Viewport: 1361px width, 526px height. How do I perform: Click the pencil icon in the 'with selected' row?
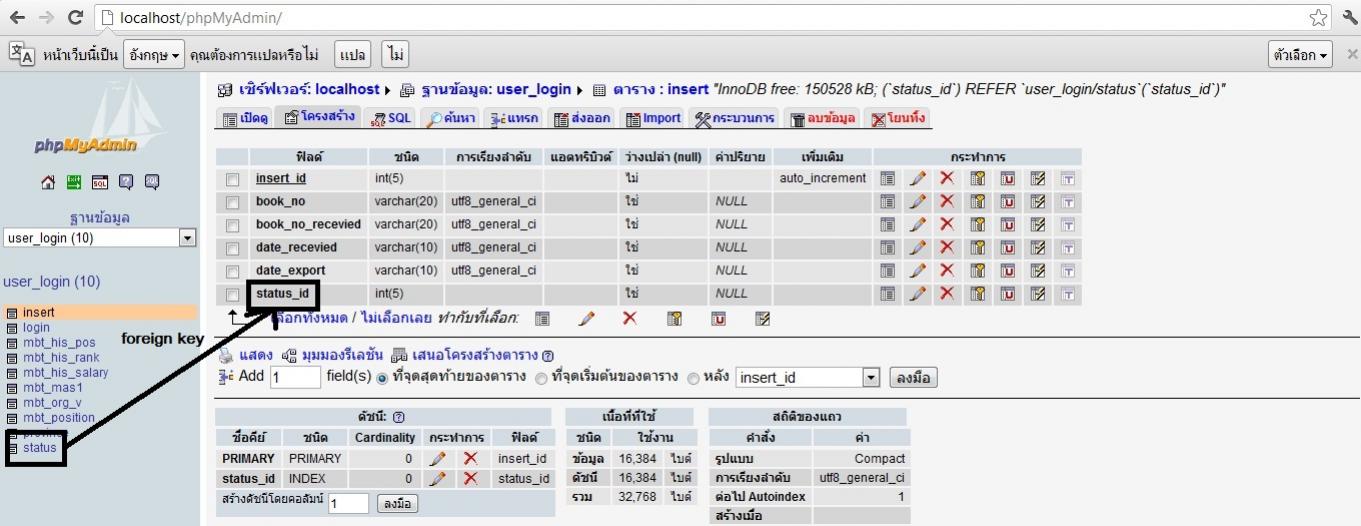point(586,319)
